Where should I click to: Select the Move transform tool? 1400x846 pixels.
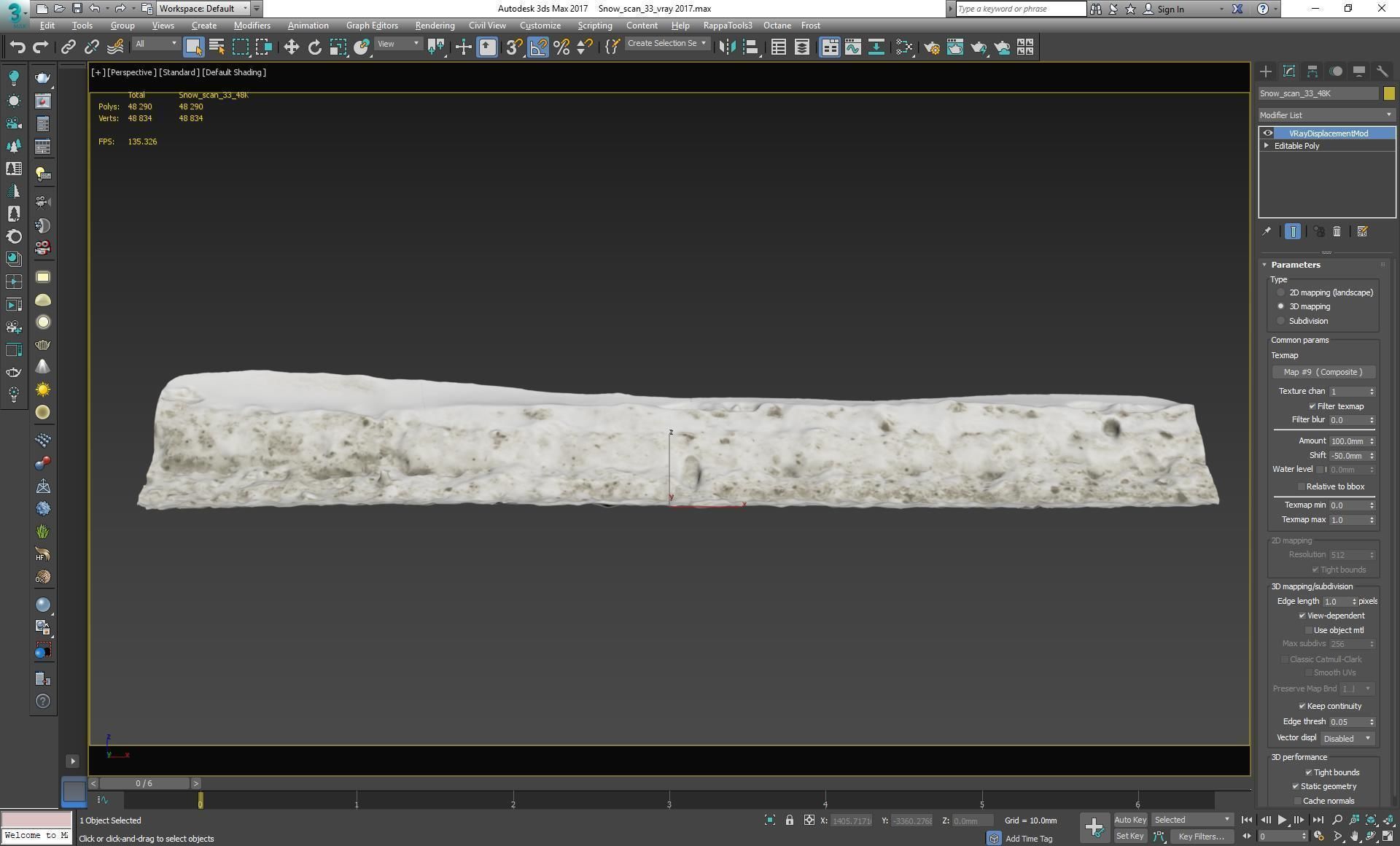(291, 47)
